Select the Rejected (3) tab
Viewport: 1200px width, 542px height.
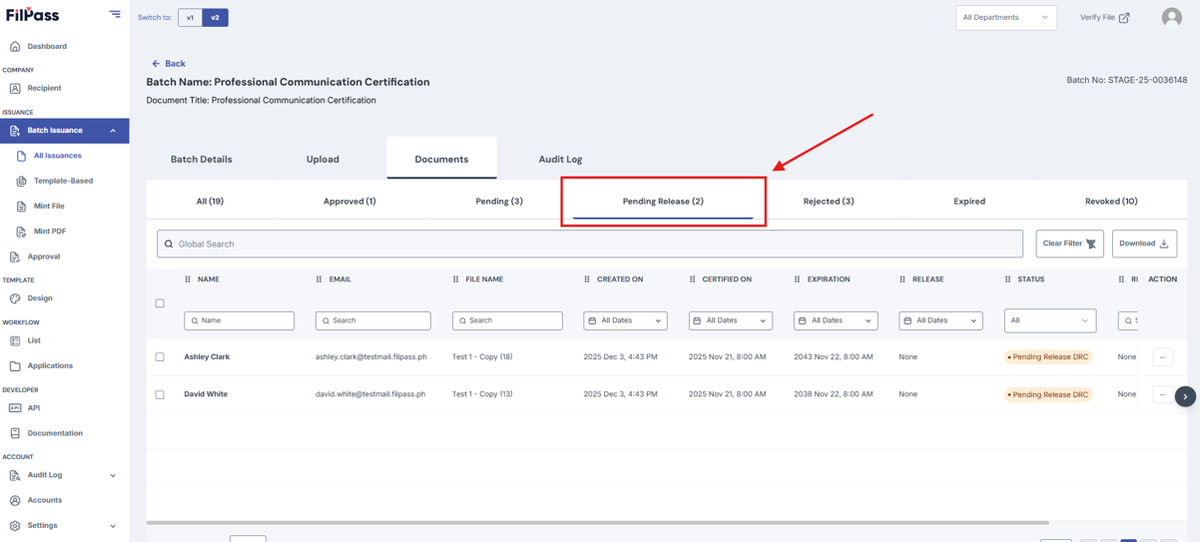tap(828, 201)
